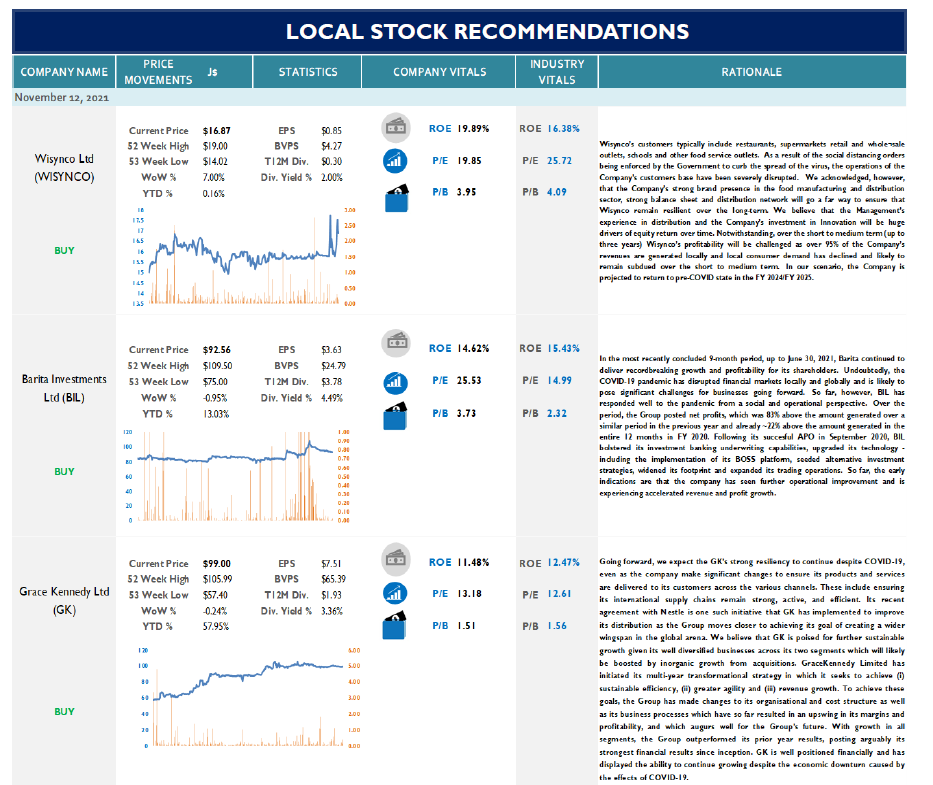This screenshot has height=785, width=933.
Task: Click Barita company ROE 14.62%
Action: [x=473, y=348]
